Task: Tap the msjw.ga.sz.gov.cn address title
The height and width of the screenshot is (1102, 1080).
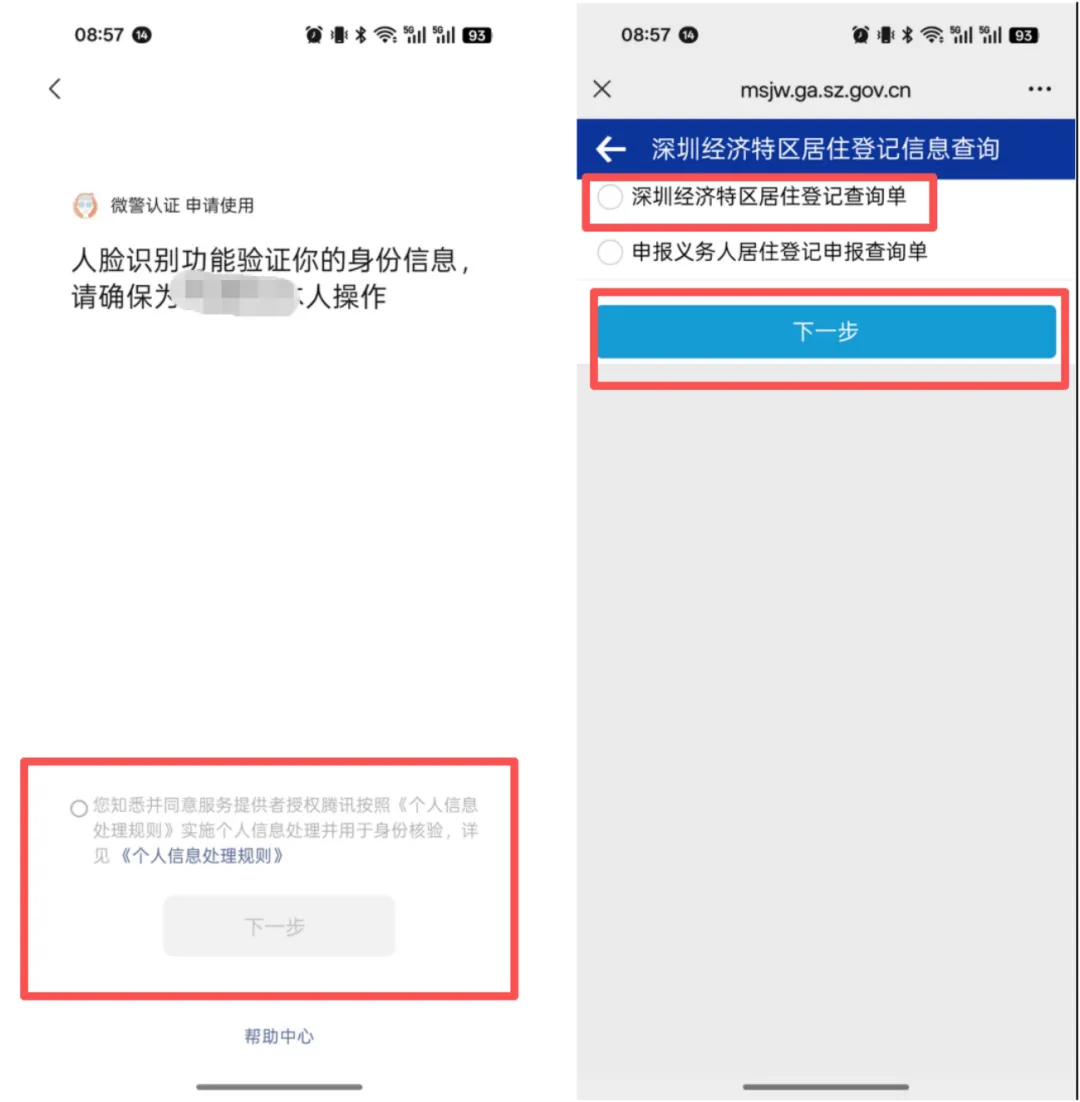Action: pos(825,90)
